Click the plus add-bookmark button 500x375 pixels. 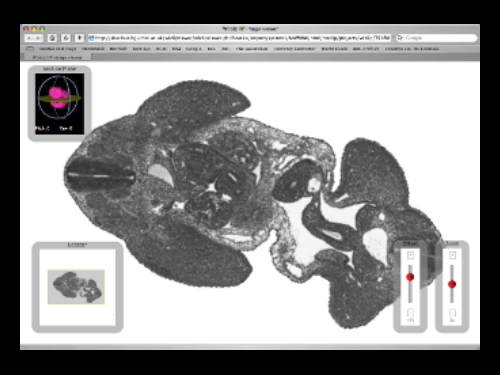pyautogui.click(x=79, y=38)
